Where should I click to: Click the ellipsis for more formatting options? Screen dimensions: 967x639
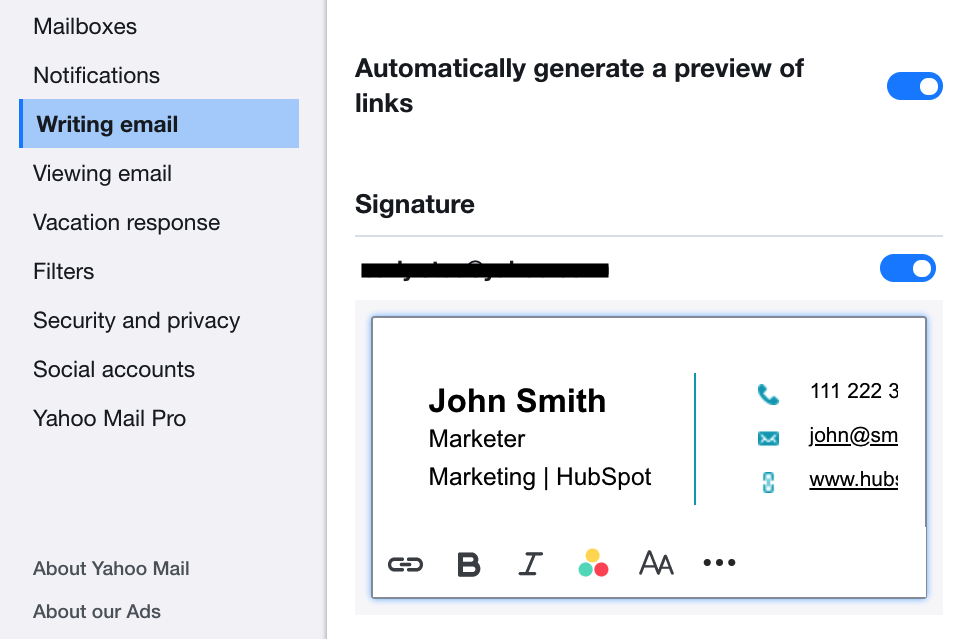coord(719,562)
